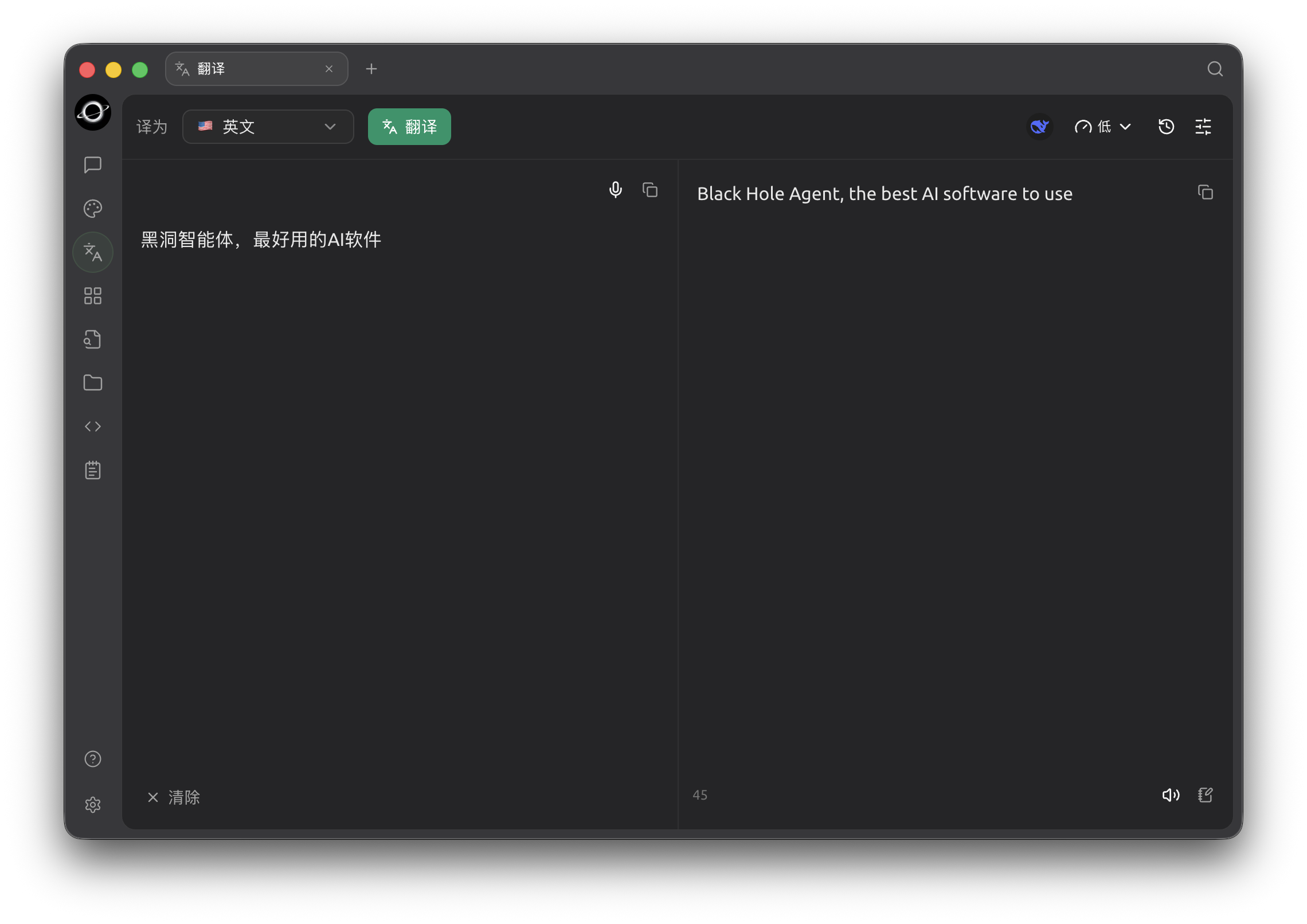Copy the Chinese source text

(650, 190)
